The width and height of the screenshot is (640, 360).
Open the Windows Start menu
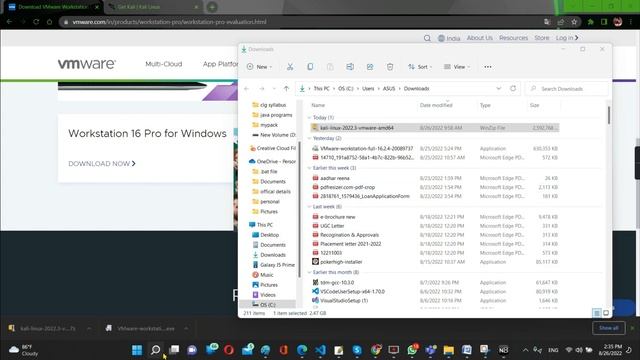[137, 350]
